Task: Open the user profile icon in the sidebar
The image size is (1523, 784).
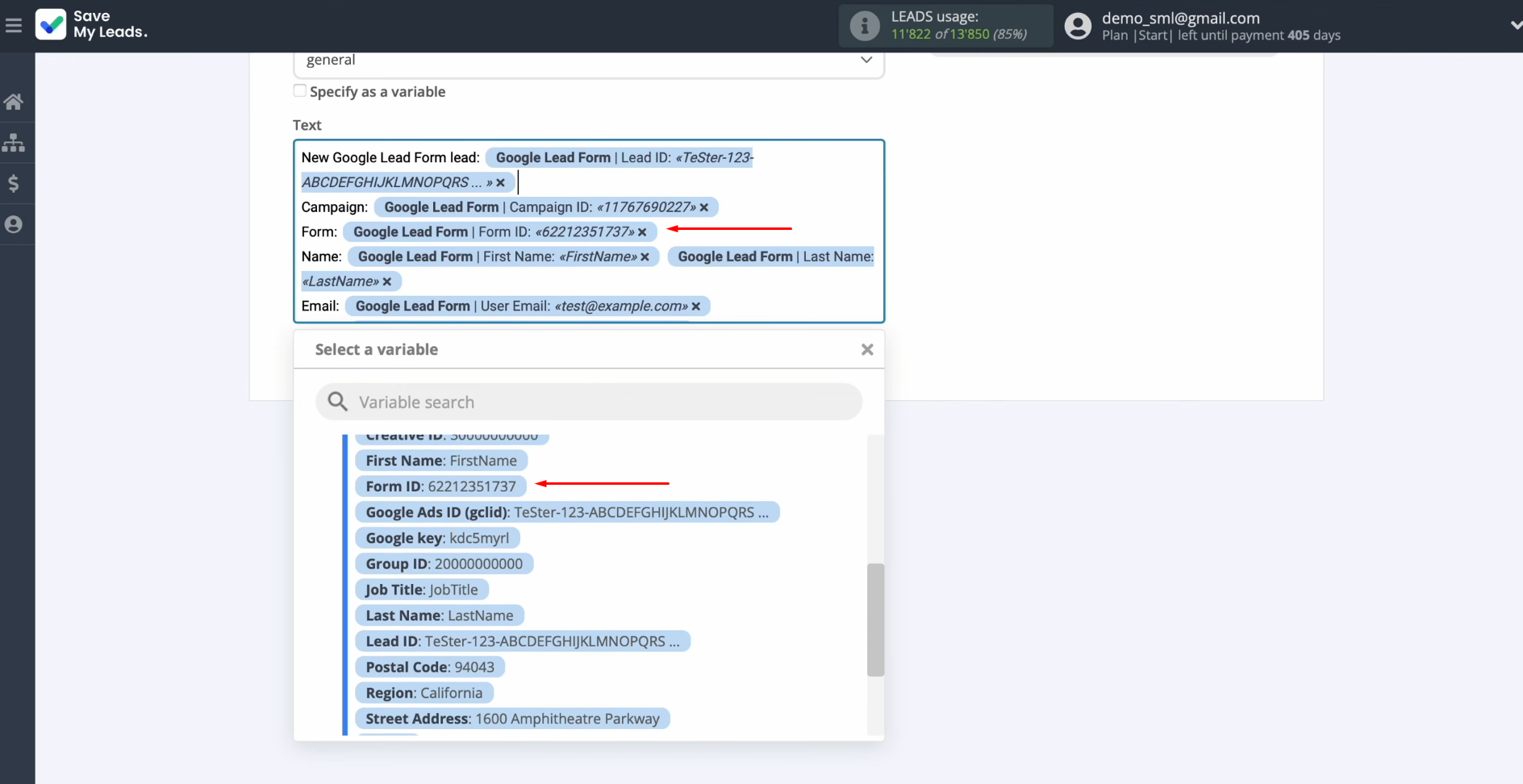Action: point(14,224)
